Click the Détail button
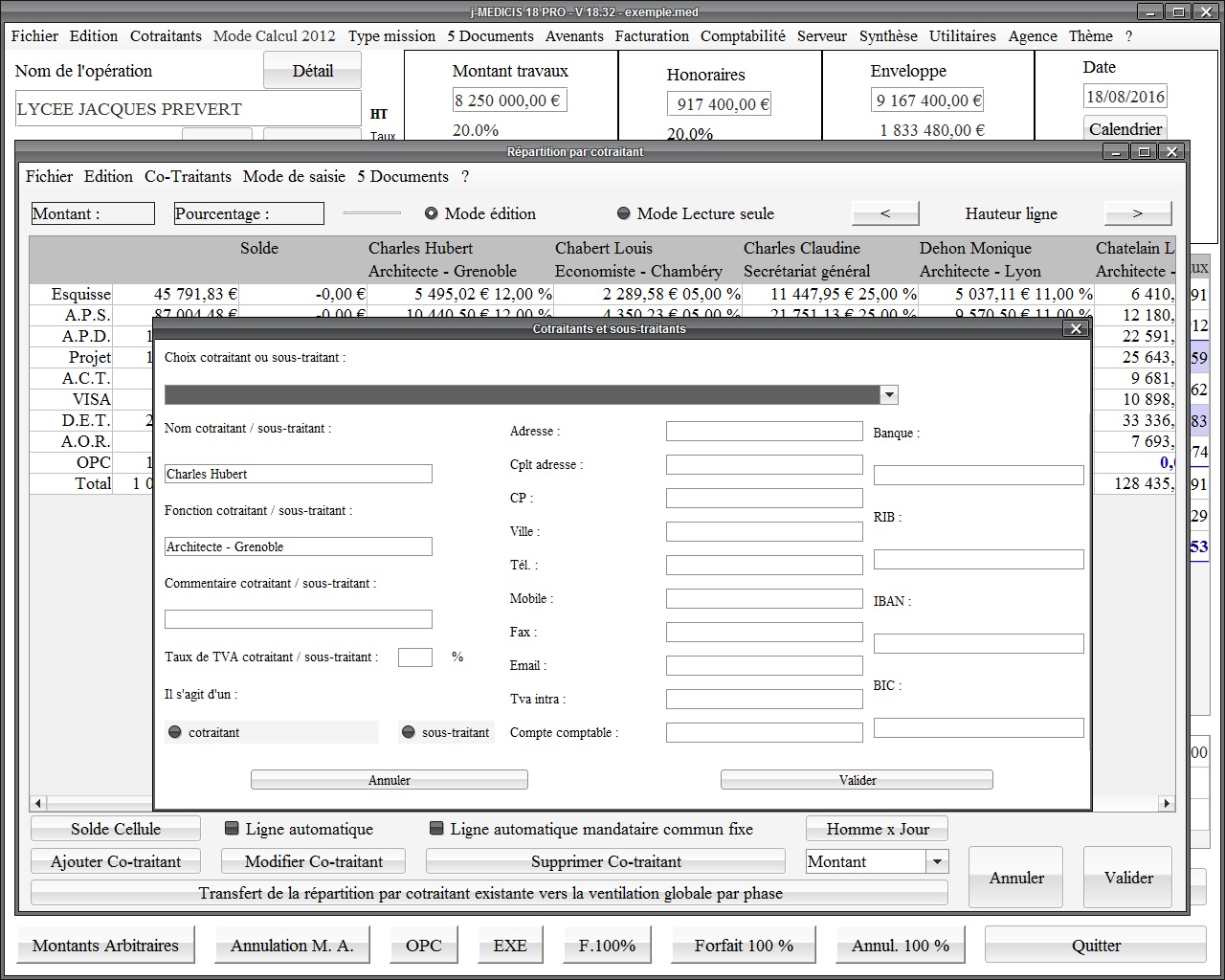 (x=312, y=71)
